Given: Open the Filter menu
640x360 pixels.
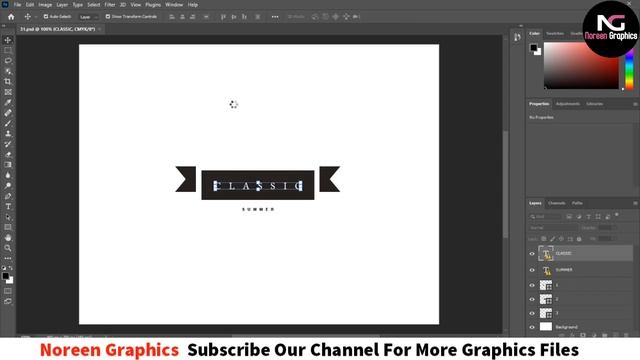Looking at the screenshot, I should tap(110, 5).
